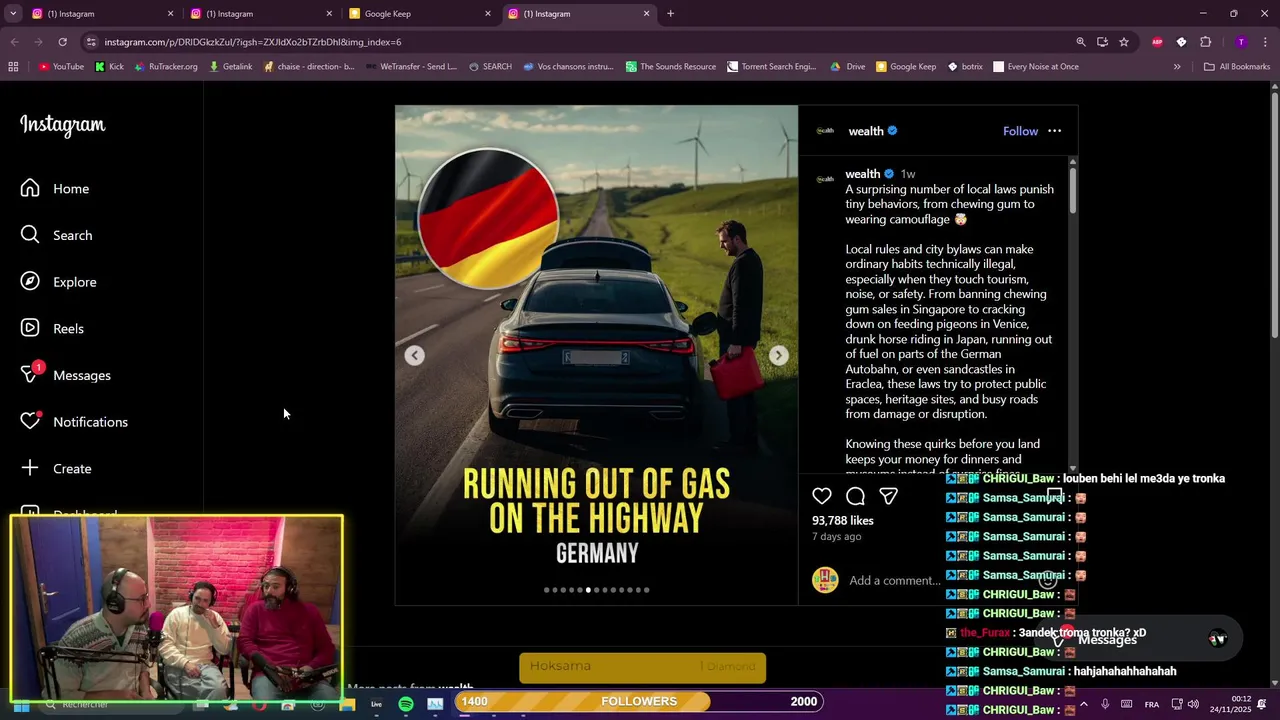Image resolution: width=1280 pixels, height=720 pixels.
Task: Click the Instagram logo
Action: pos(63,125)
